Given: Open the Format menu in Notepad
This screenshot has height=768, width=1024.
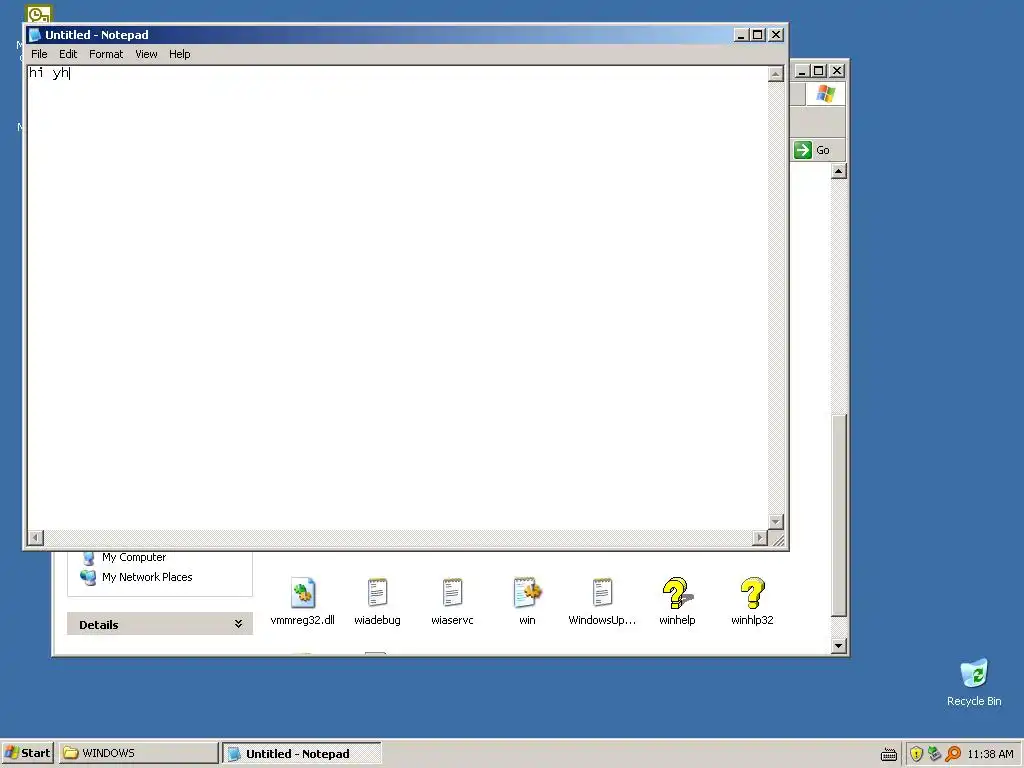Looking at the screenshot, I should [x=106, y=54].
